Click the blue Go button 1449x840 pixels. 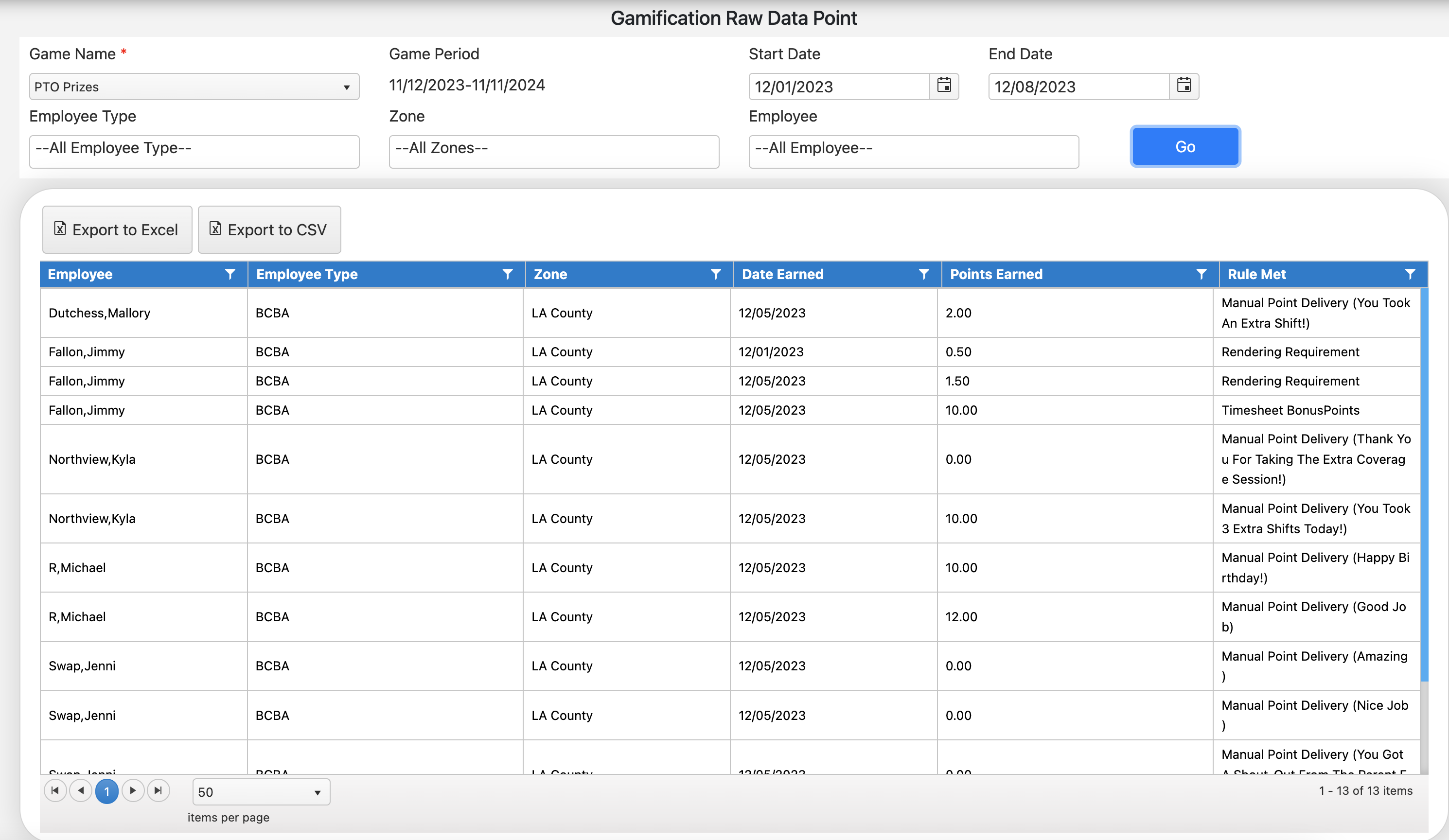click(1184, 147)
